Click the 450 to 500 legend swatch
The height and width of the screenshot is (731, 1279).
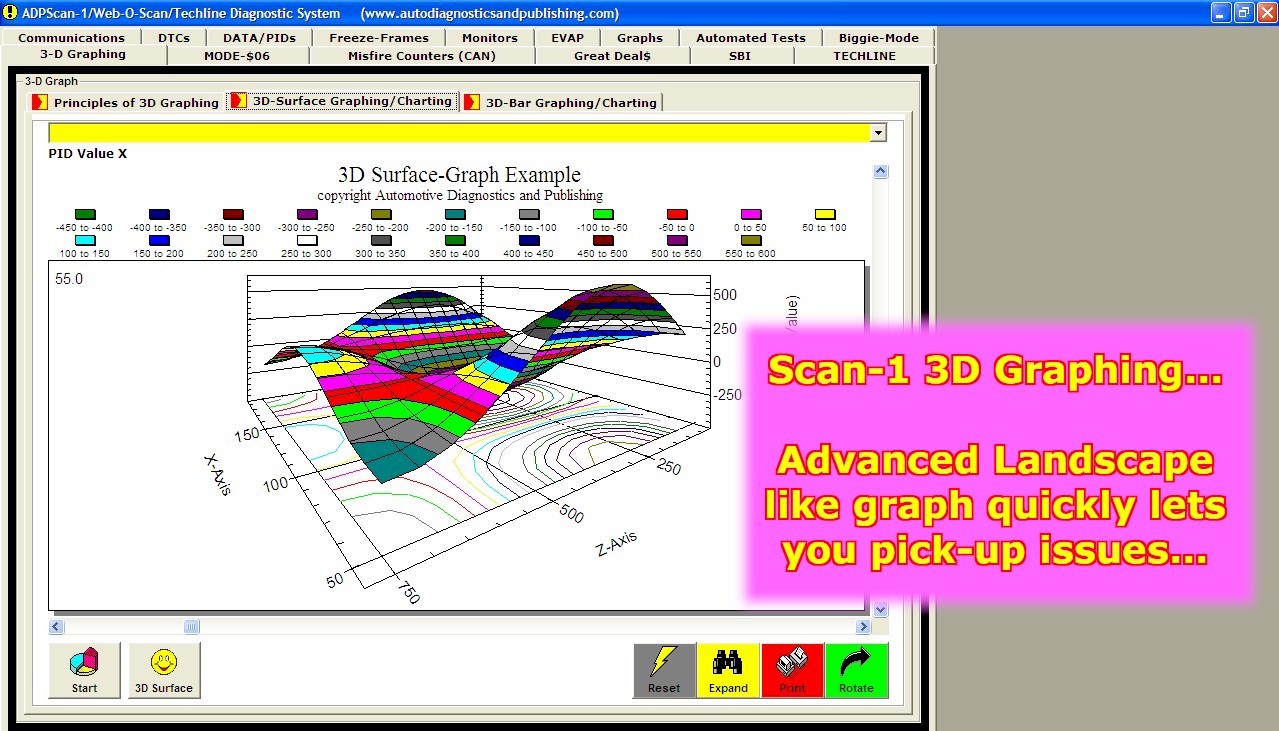(603, 240)
